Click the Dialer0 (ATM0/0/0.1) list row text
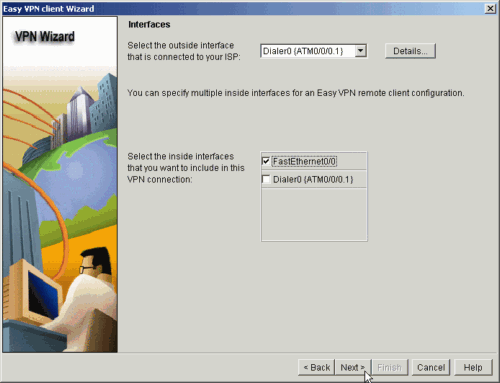Viewport: 500px width, 383px height. tap(313, 179)
